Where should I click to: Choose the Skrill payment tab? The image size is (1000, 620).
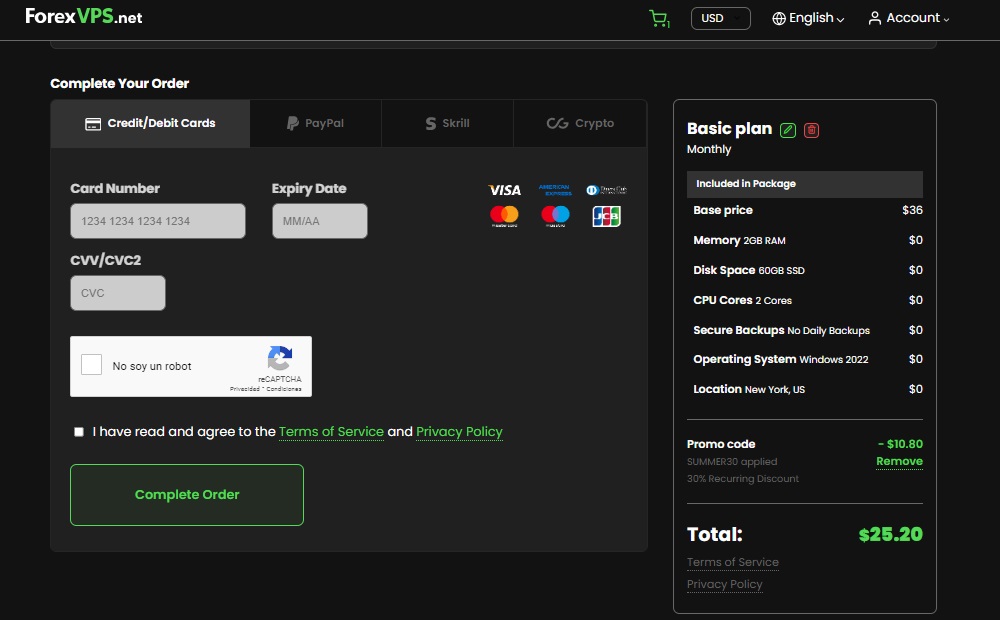(x=447, y=123)
